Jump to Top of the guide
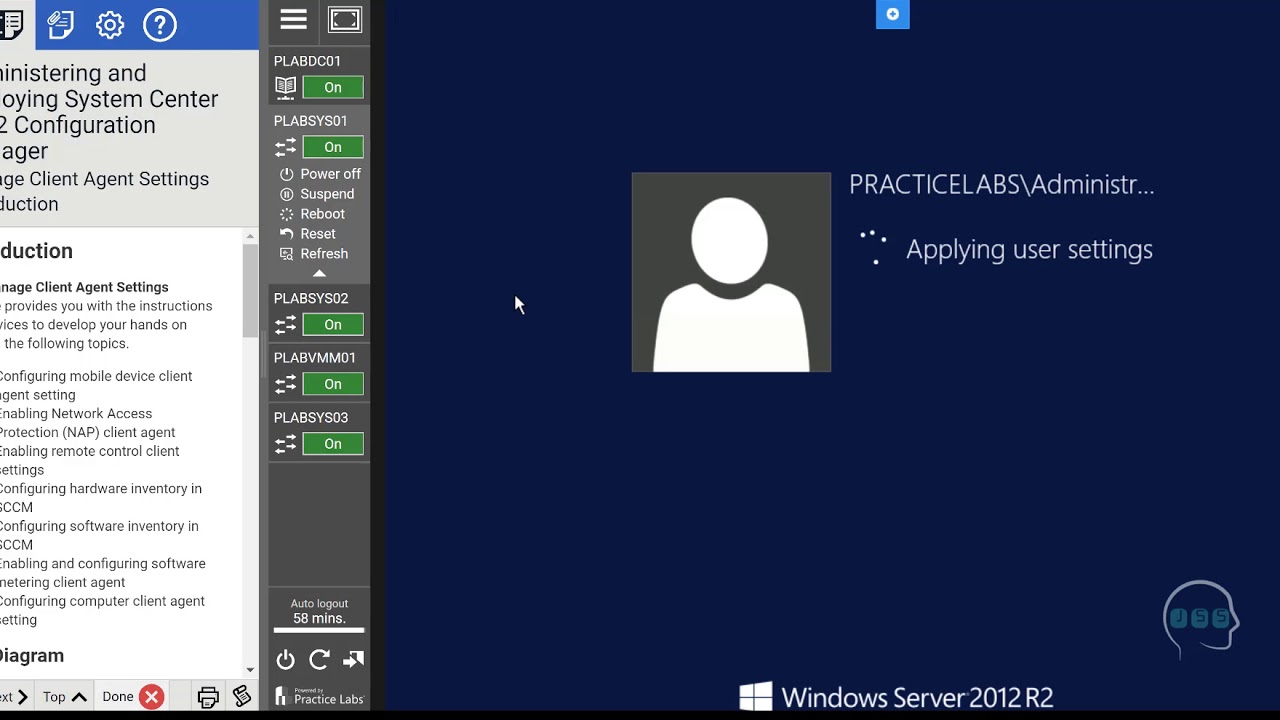 65,697
